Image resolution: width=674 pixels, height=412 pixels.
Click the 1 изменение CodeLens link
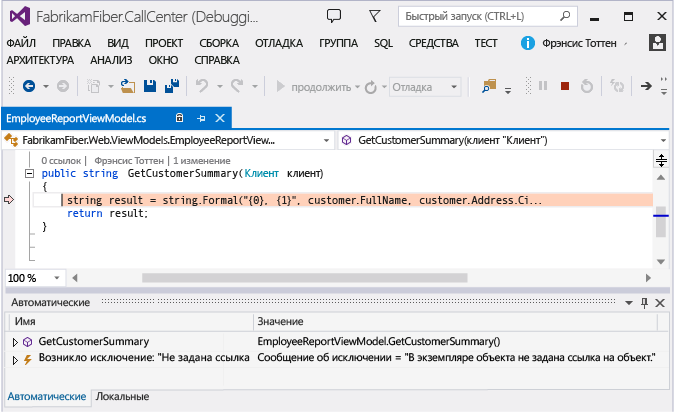(202, 161)
